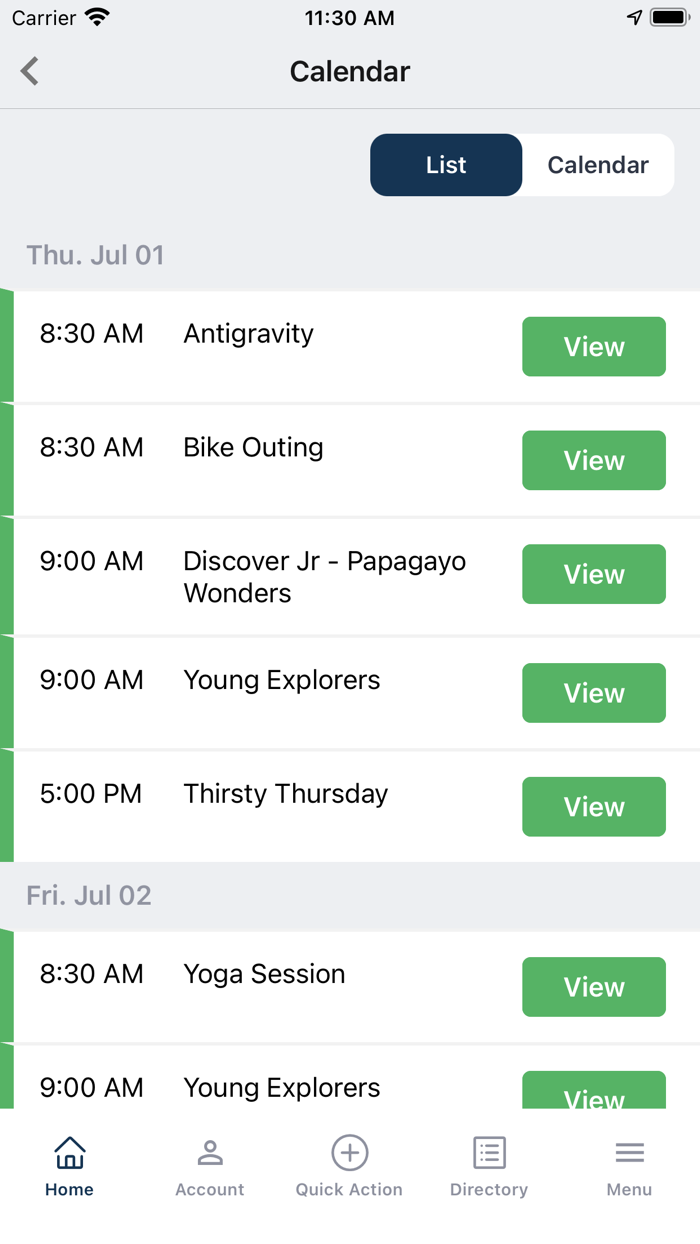This screenshot has height=1244, width=700.
Task: Open the Home tab icon
Action: (x=69, y=1153)
